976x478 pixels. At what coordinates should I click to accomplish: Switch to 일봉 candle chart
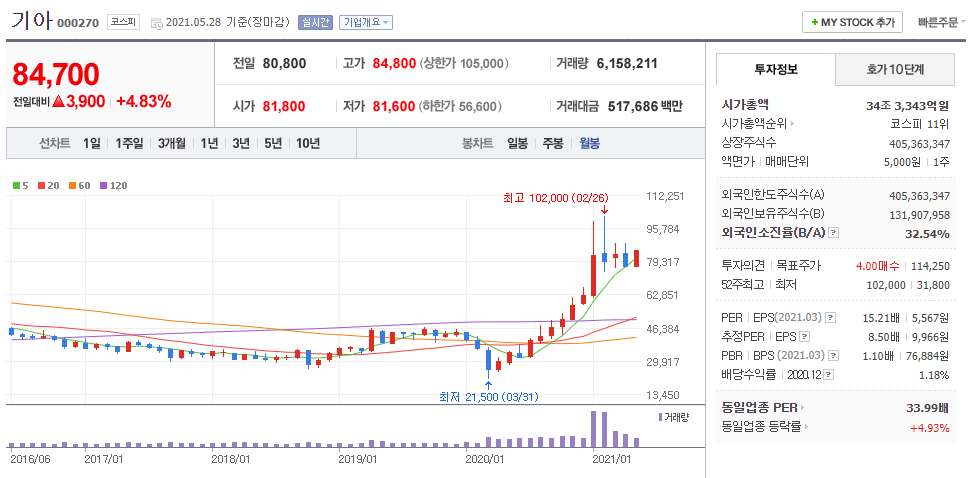click(x=517, y=144)
